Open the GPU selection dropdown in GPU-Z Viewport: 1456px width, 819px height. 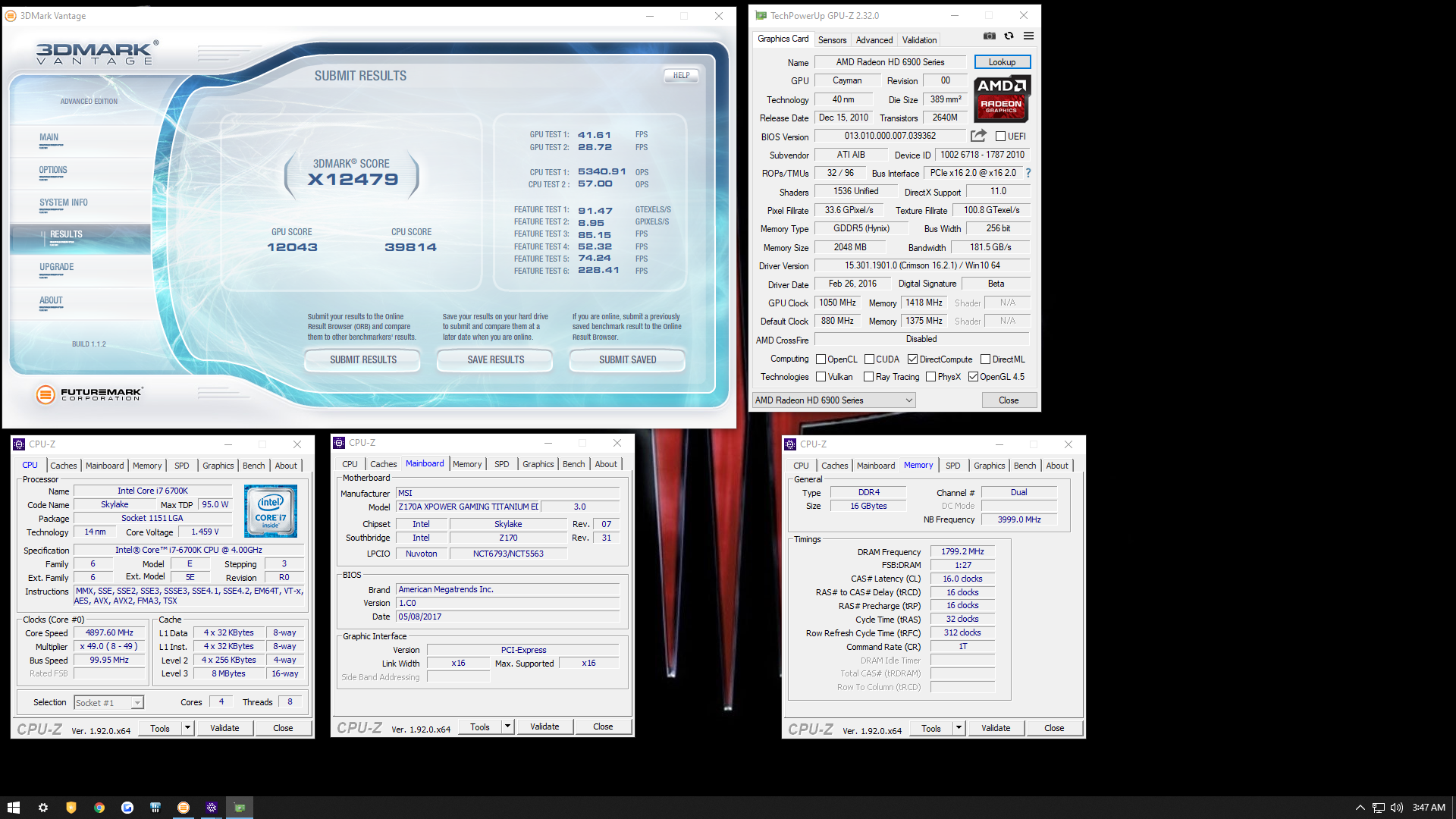pos(833,400)
